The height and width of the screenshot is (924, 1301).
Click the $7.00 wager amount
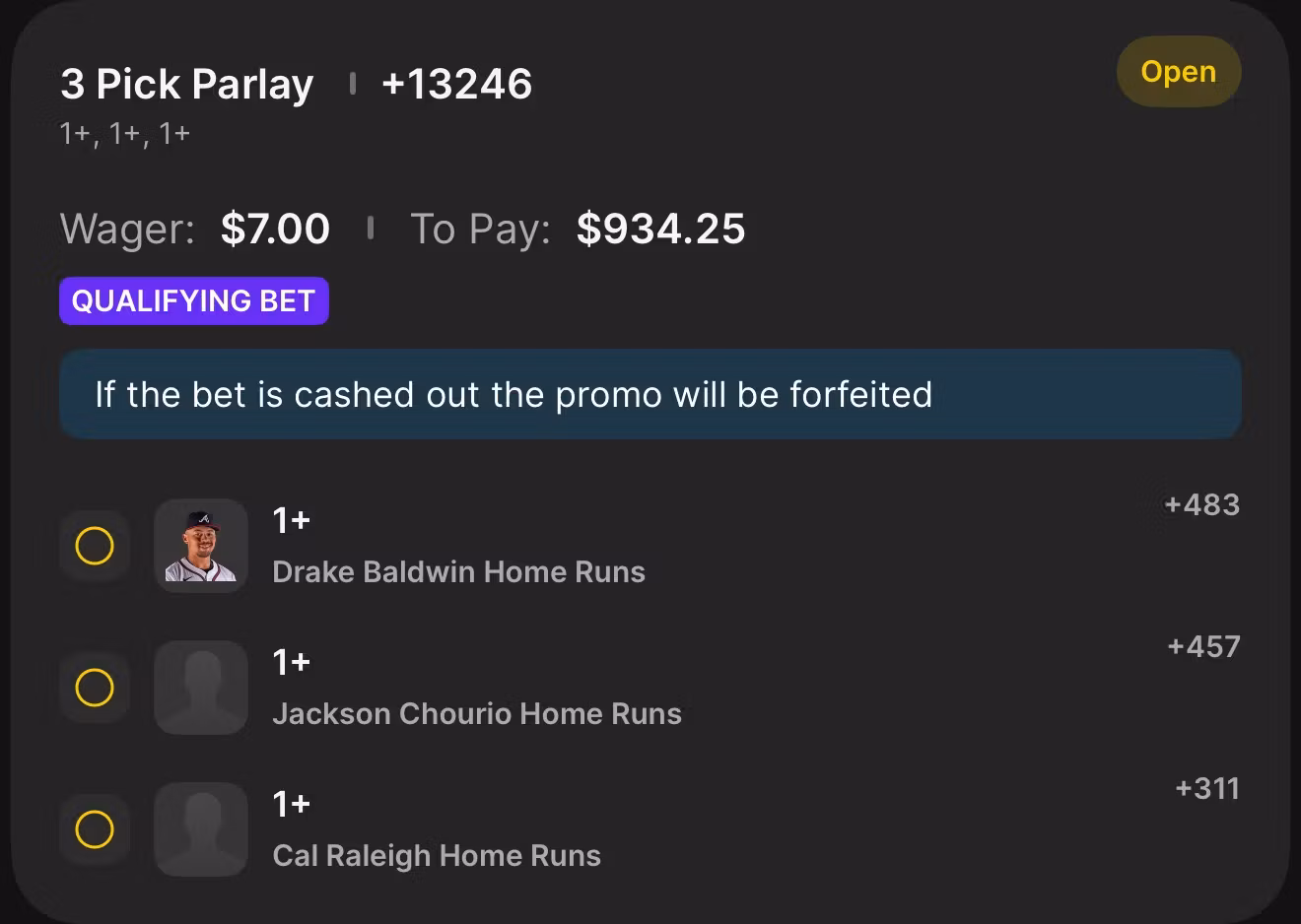275,229
